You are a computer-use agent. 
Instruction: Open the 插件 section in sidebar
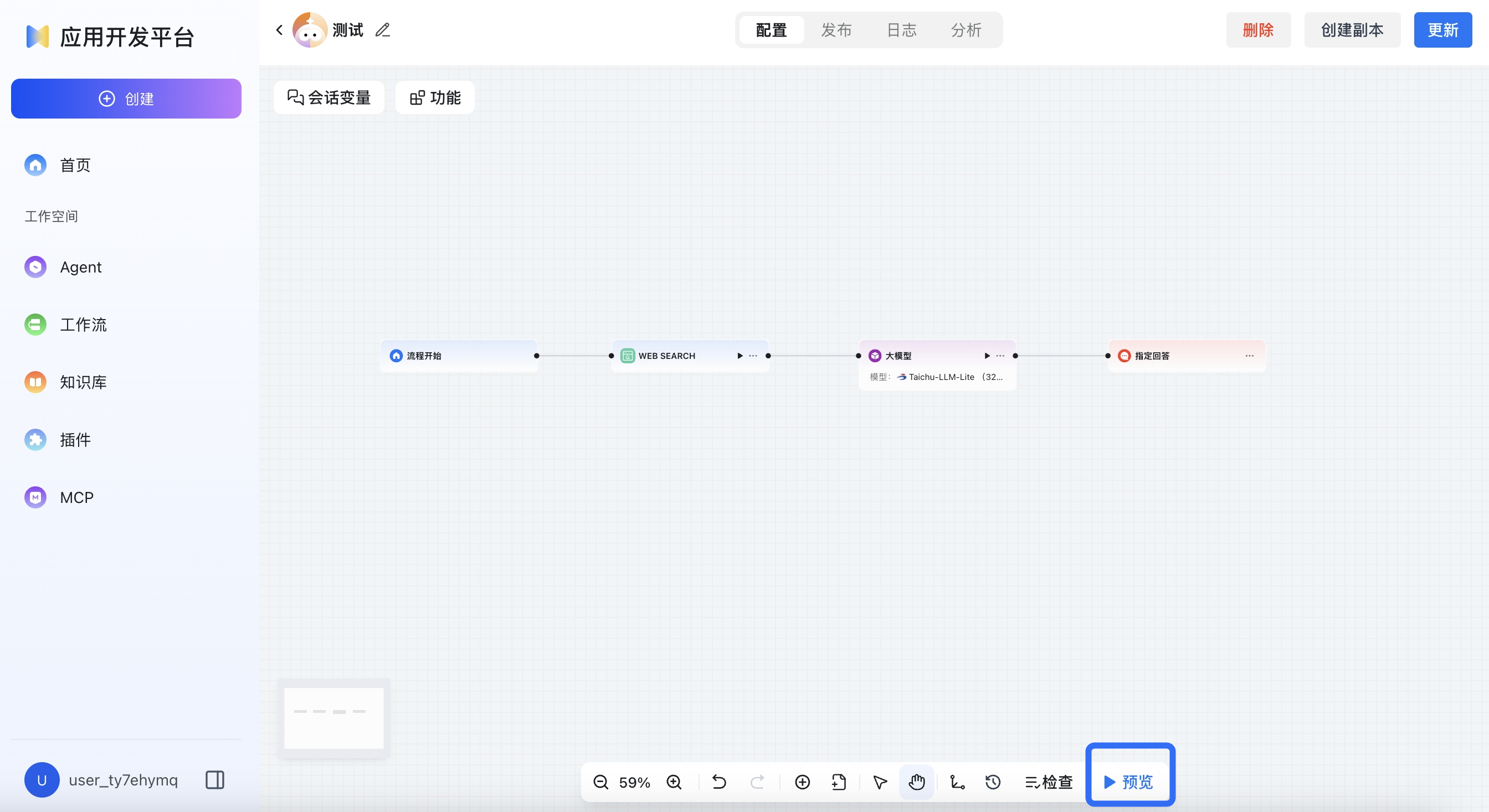tap(75, 440)
